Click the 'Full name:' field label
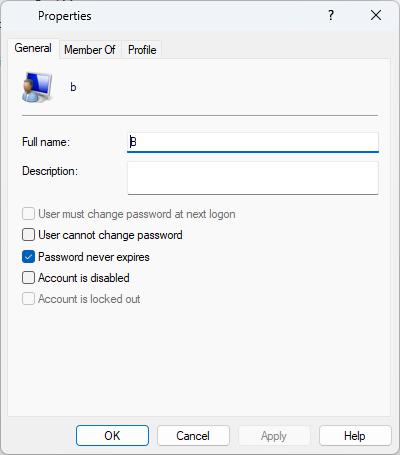 pyautogui.click(x=46, y=142)
